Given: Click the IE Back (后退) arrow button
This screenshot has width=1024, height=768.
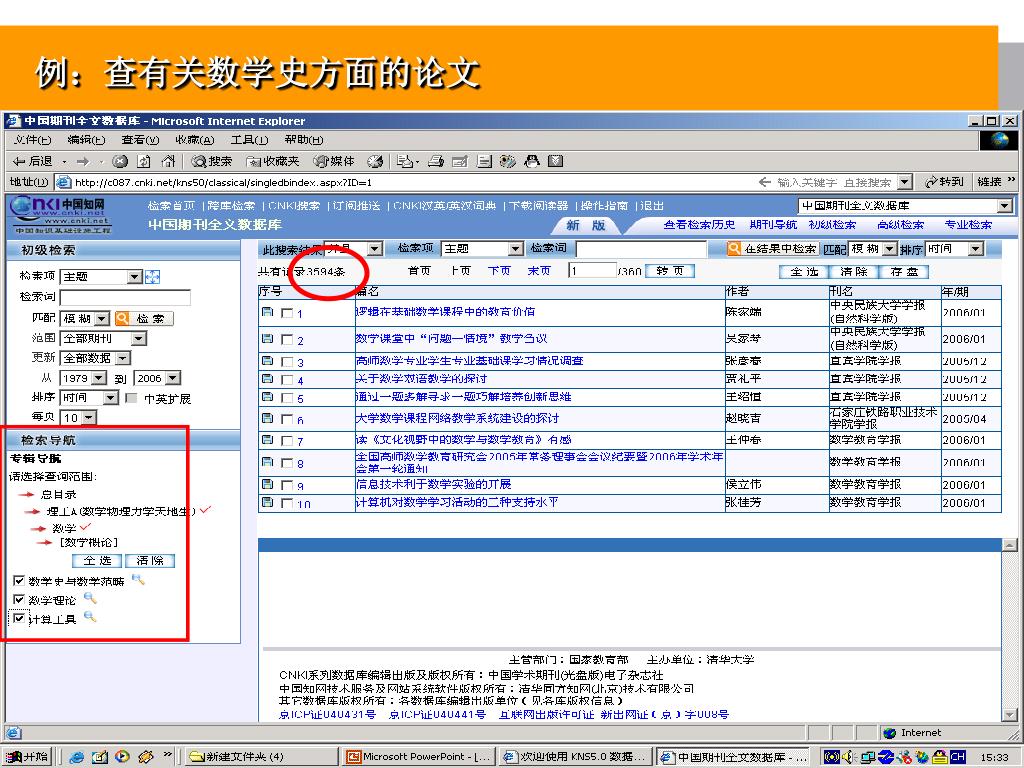Looking at the screenshot, I should (x=33, y=161).
